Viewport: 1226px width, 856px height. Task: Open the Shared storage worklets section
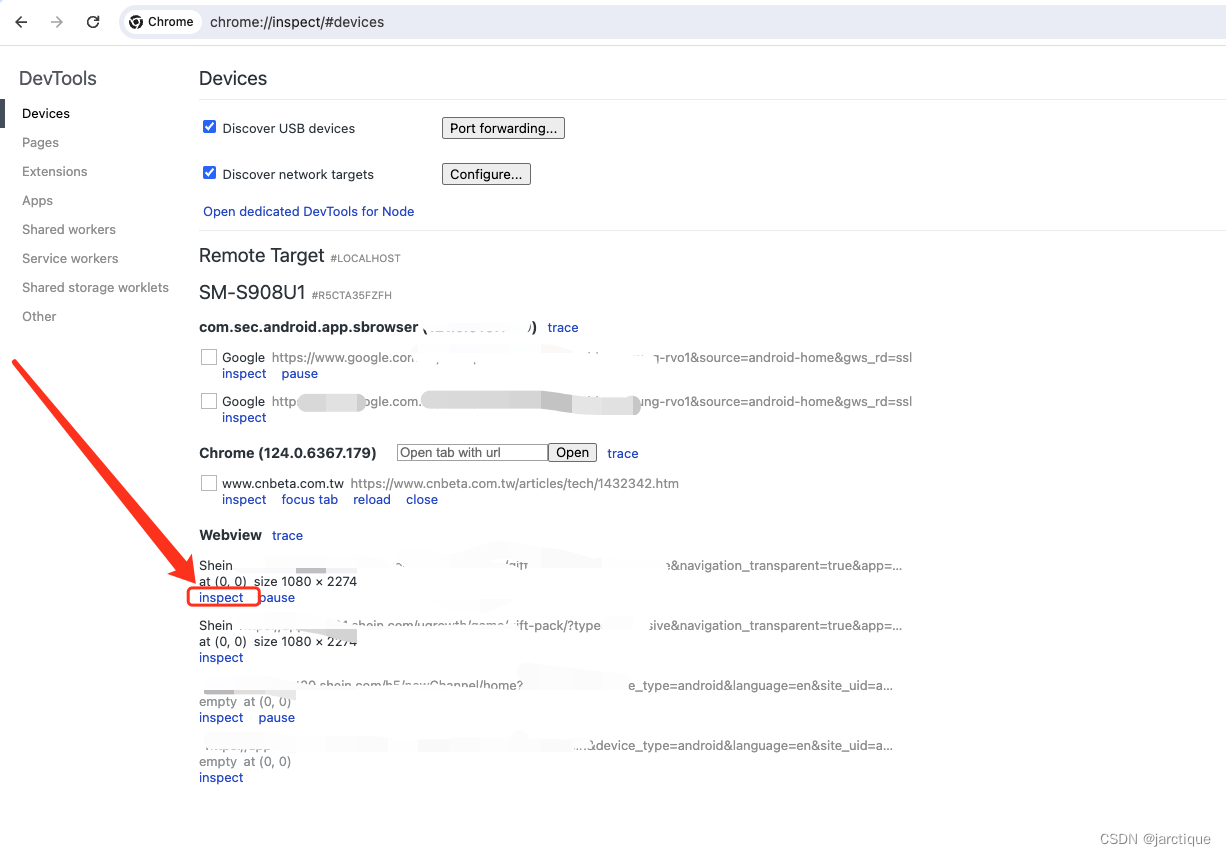point(95,287)
